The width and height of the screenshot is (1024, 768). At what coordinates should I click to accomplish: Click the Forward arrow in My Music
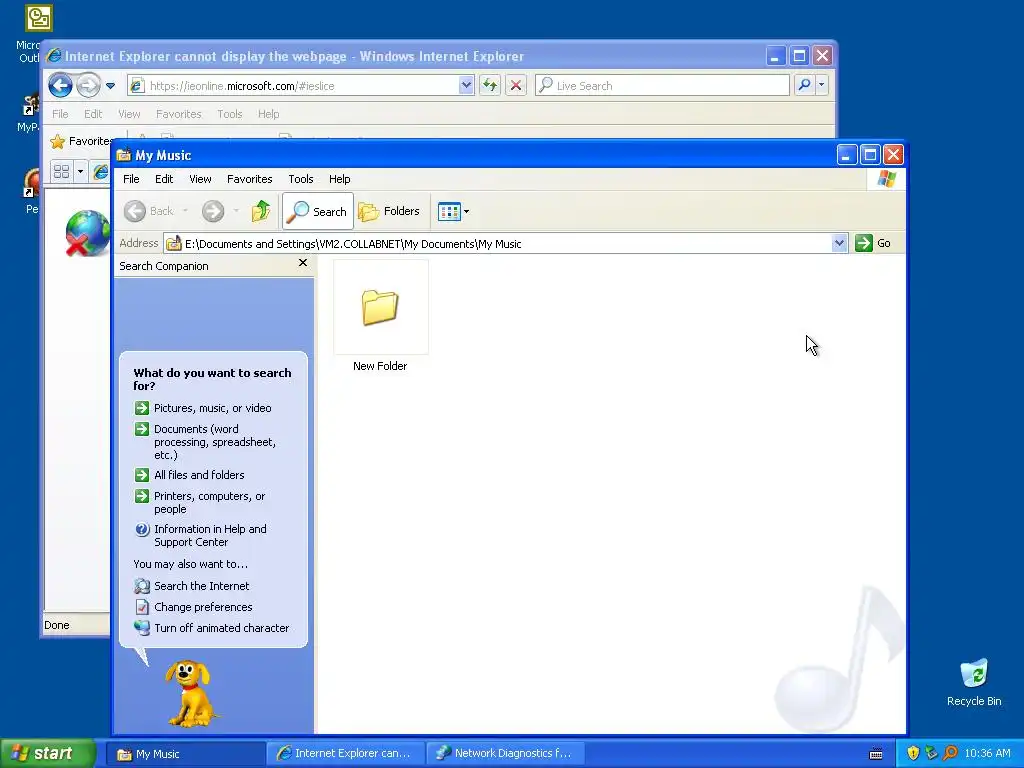(213, 211)
